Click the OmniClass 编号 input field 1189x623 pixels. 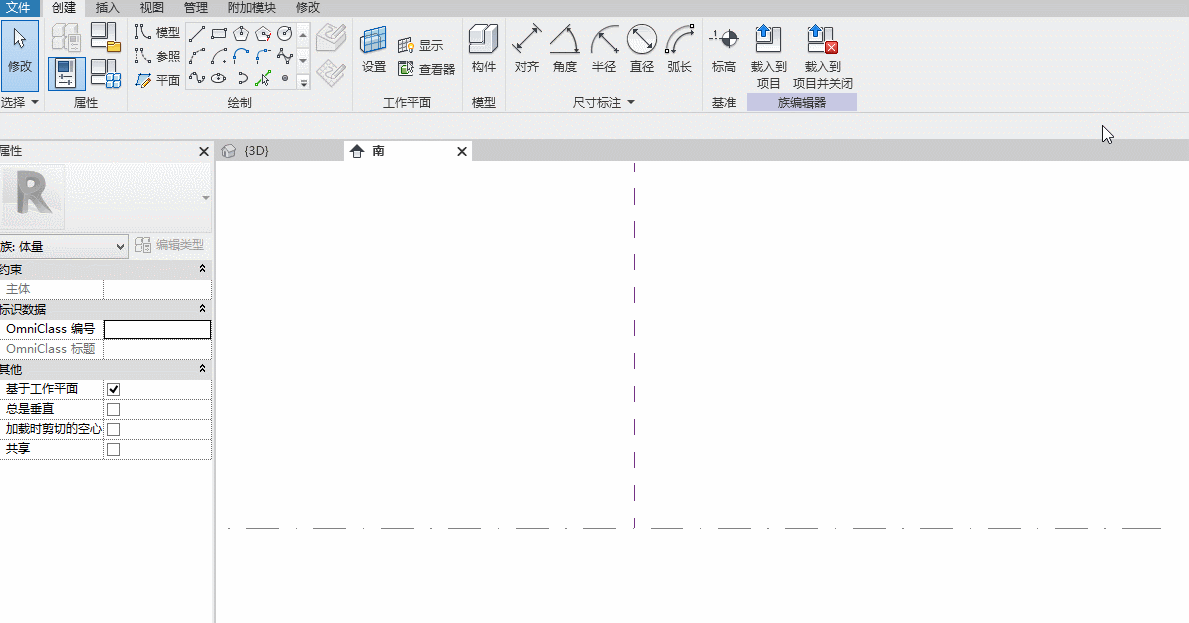(157, 329)
